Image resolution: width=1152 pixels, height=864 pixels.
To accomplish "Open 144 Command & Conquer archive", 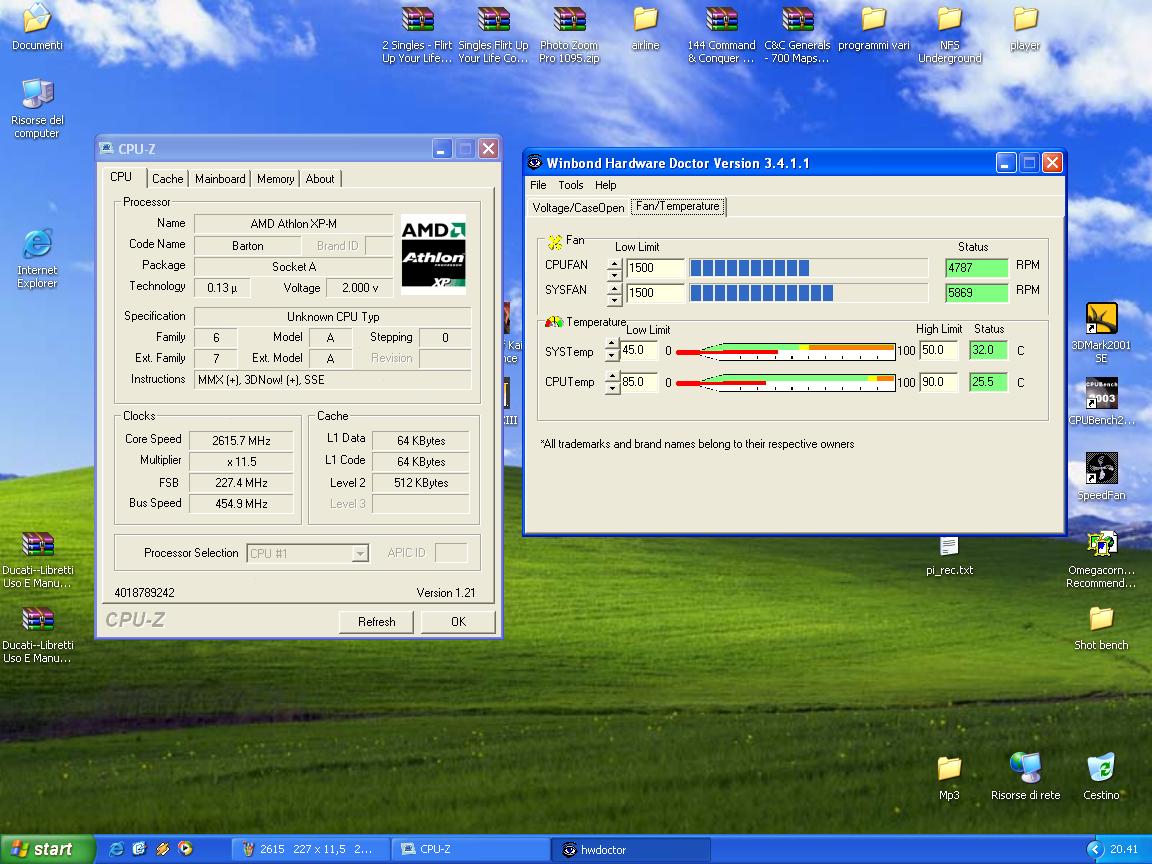I will pos(721,34).
